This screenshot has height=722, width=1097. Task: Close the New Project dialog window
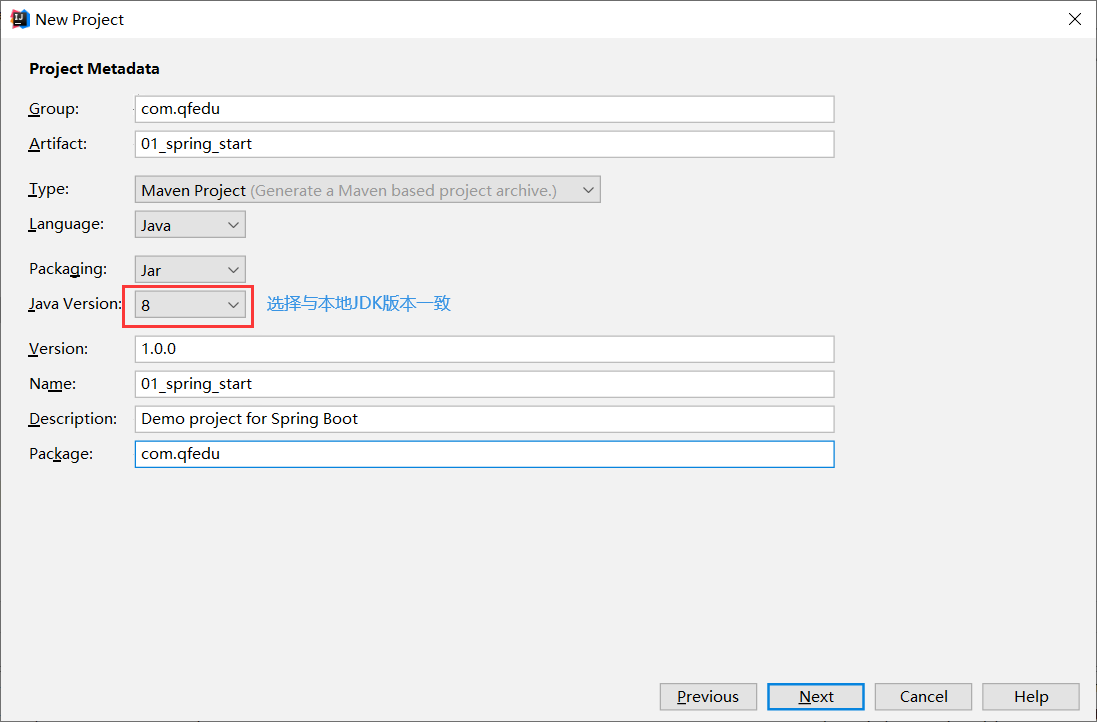click(1075, 19)
